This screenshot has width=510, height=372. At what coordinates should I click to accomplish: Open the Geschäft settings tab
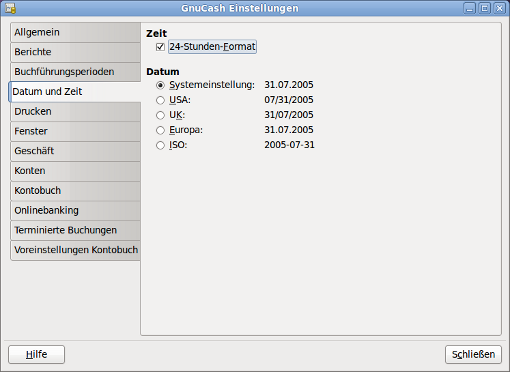[75, 151]
